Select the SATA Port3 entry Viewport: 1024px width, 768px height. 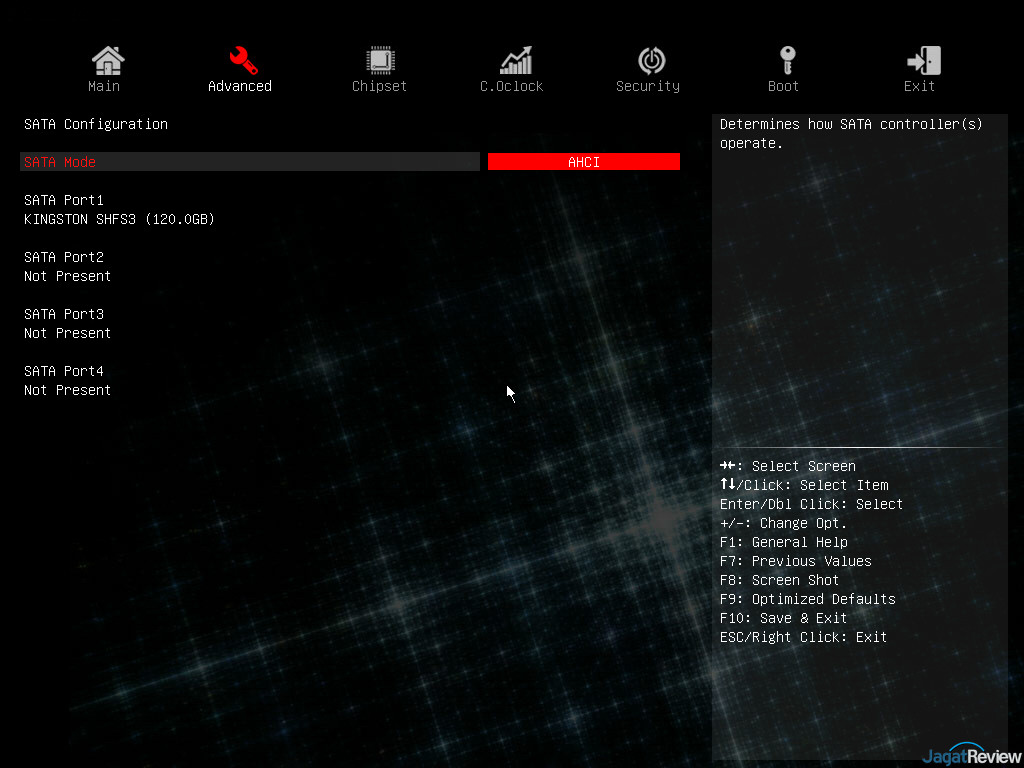(64, 314)
